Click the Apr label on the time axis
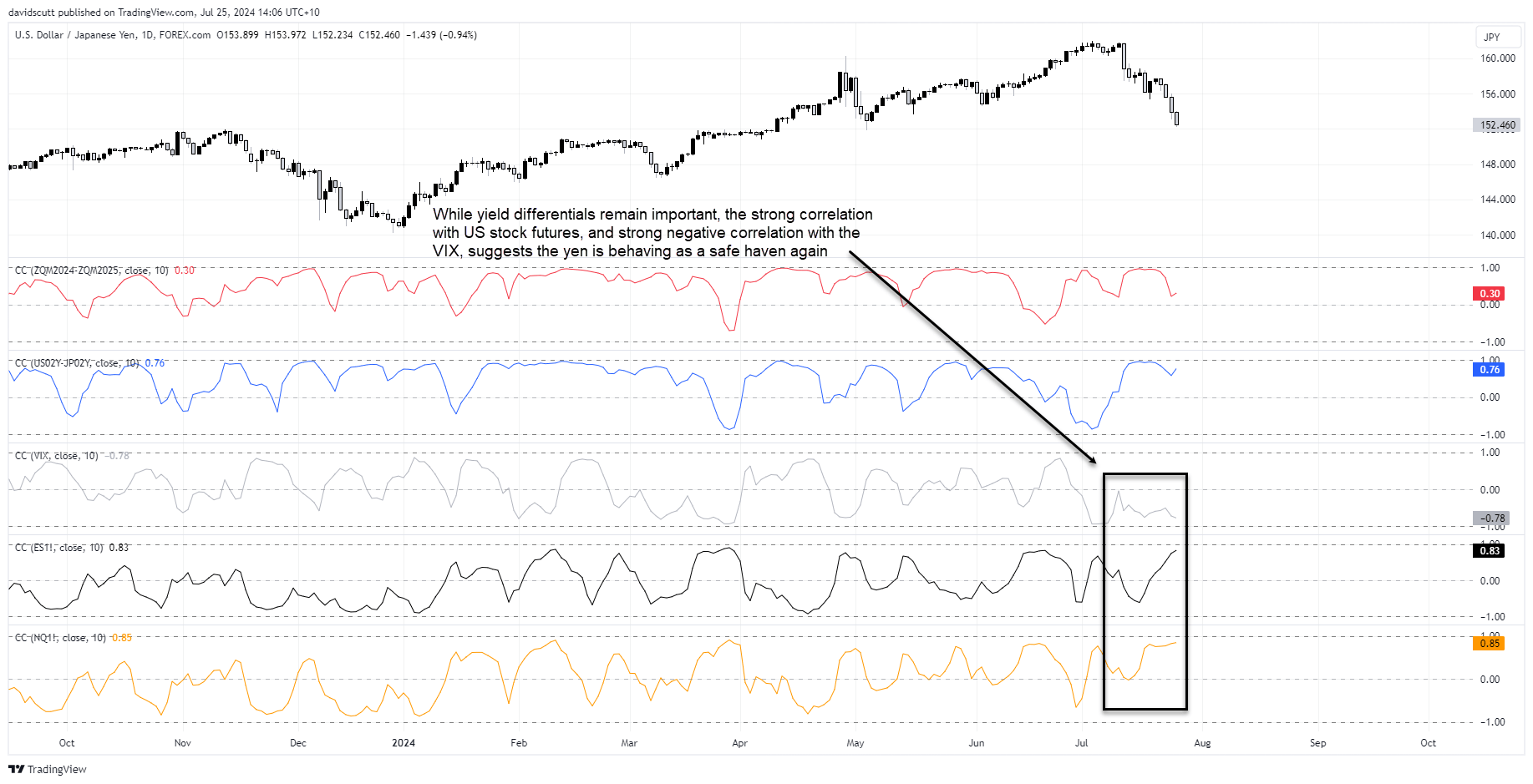The image size is (1533, 784). [739, 743]
